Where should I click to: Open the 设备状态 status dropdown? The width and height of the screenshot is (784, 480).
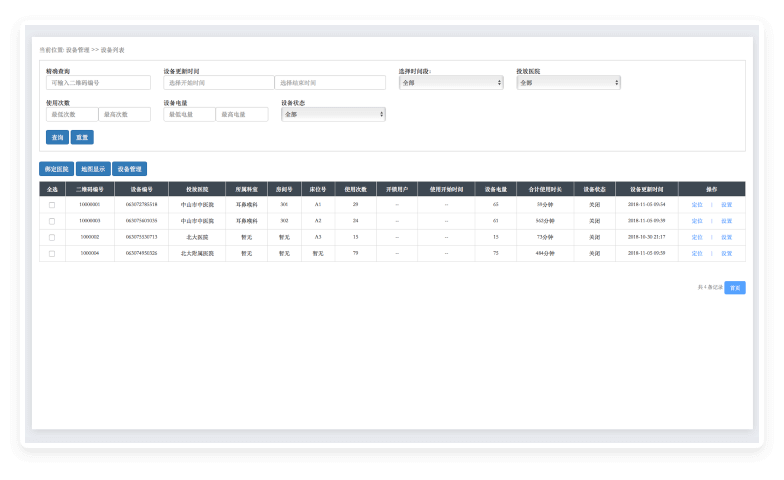[333, 115]
